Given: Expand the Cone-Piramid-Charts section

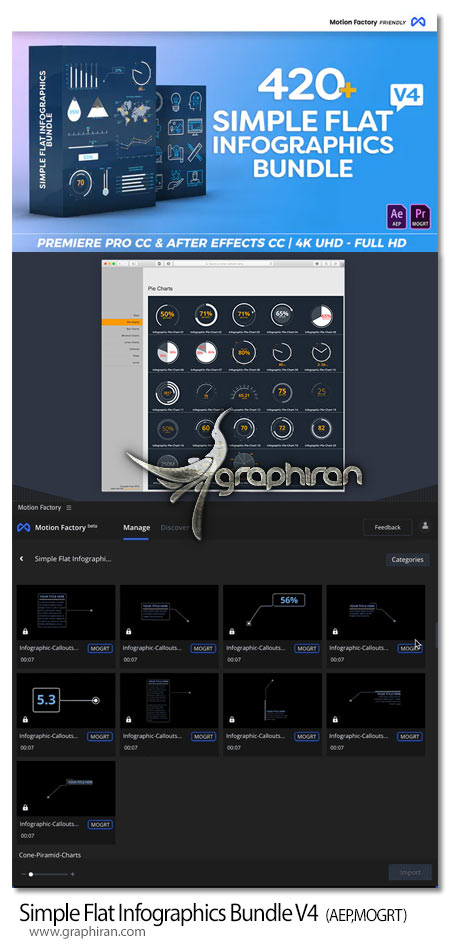Looking at the screenshot, I should (51, 855).
